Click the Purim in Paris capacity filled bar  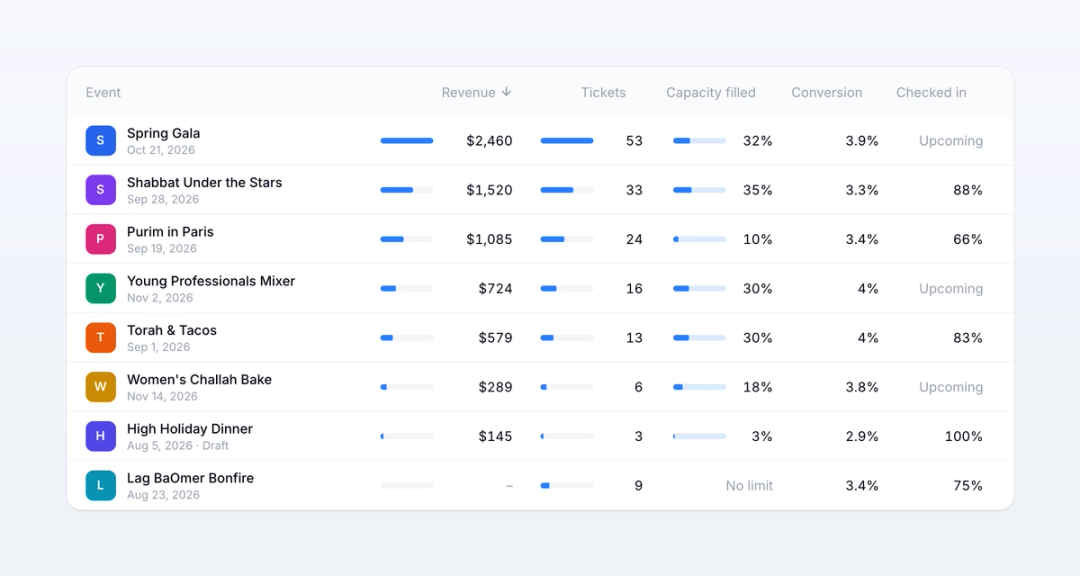coord(699,239)
